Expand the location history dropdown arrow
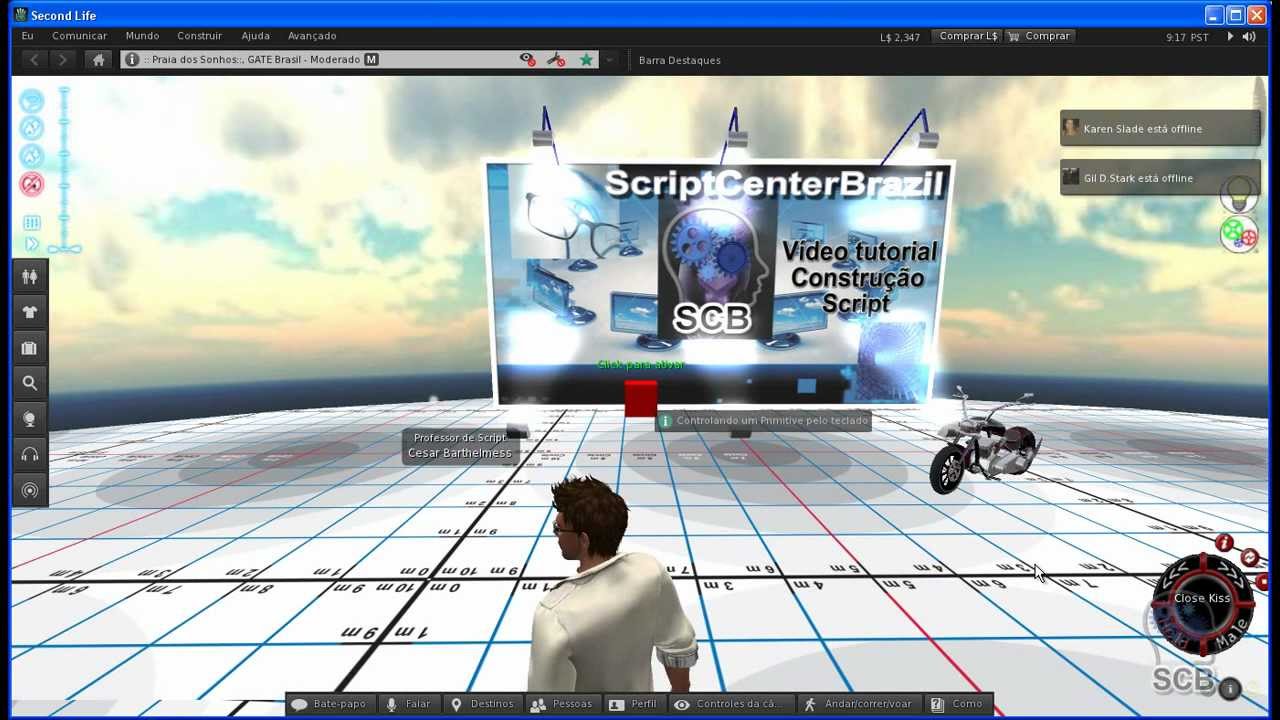This screenshot has height=720, width=1280. pyautogui.click(x=609, y=60)
